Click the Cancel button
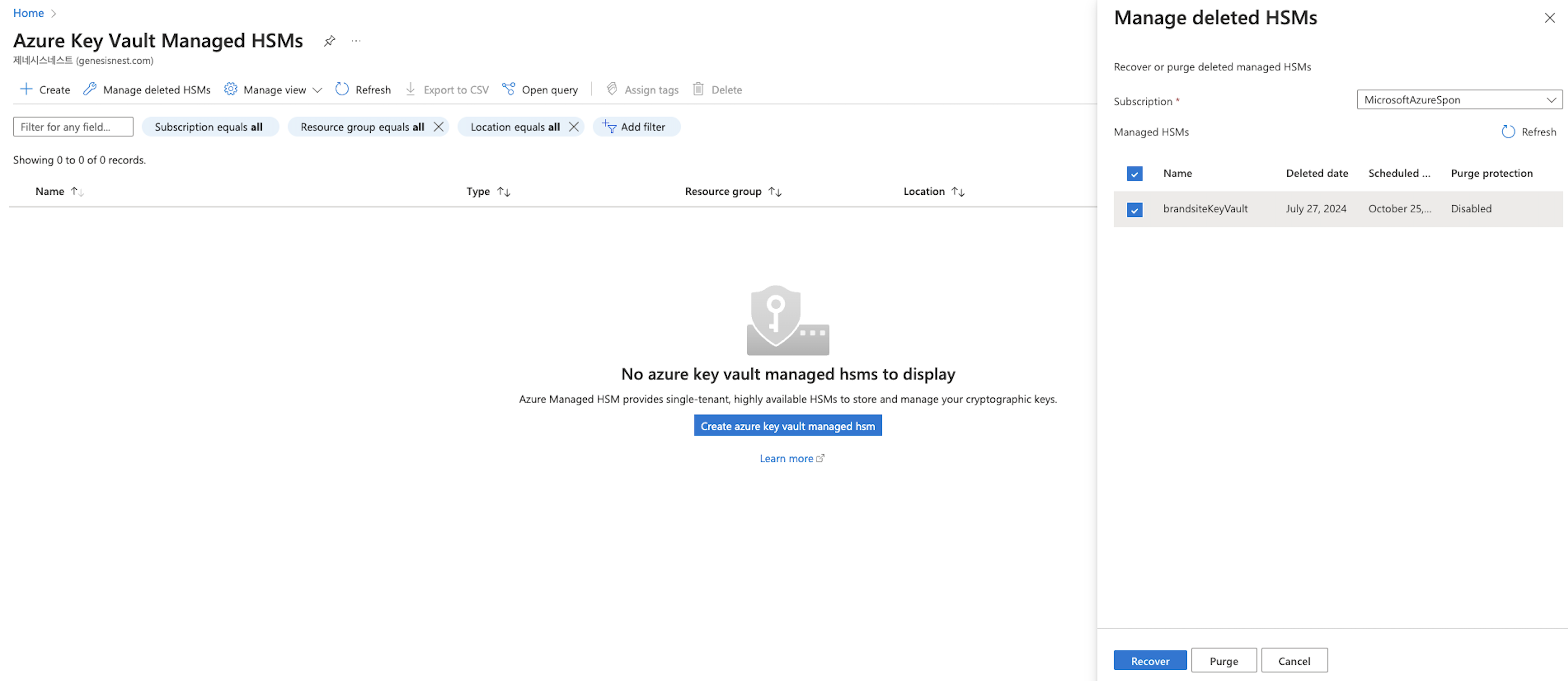 point(1294,661)
